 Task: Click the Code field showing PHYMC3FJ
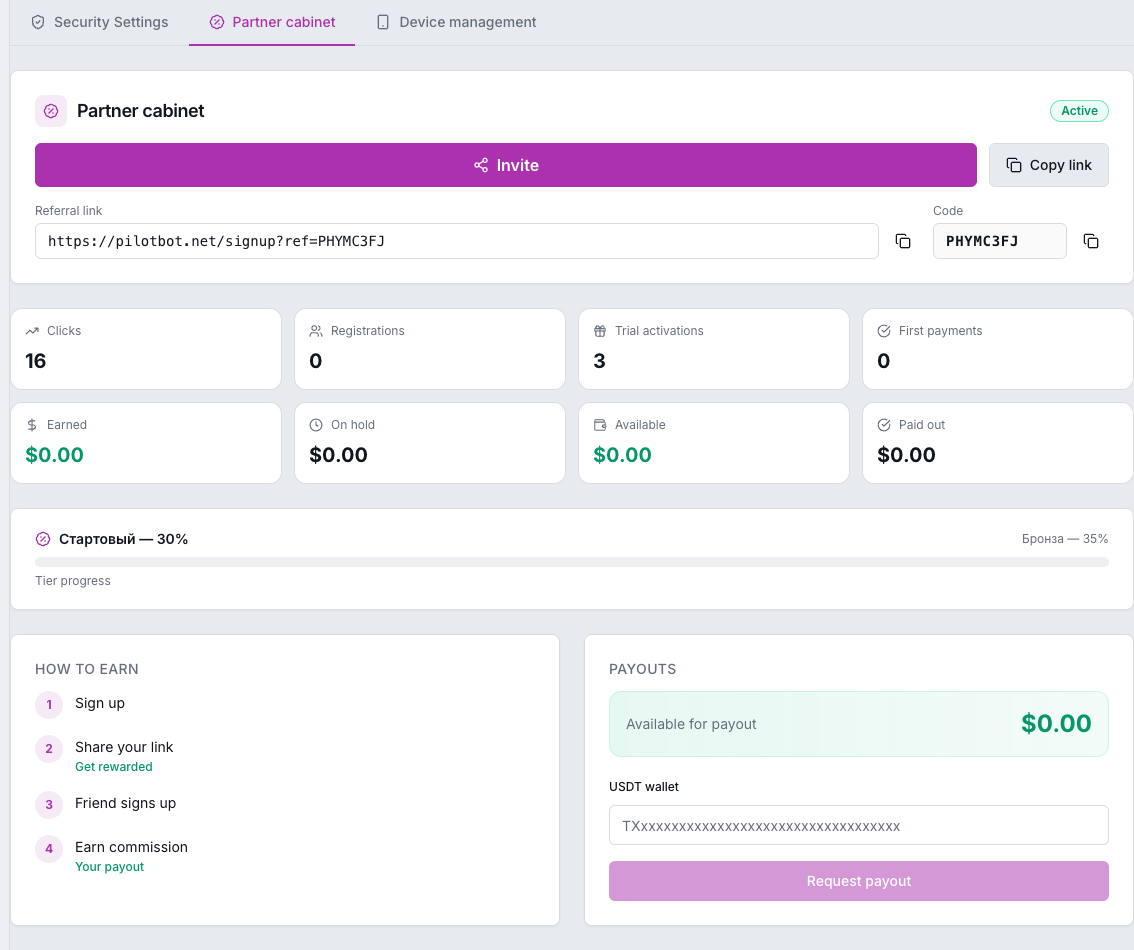[x=999, y=241]
